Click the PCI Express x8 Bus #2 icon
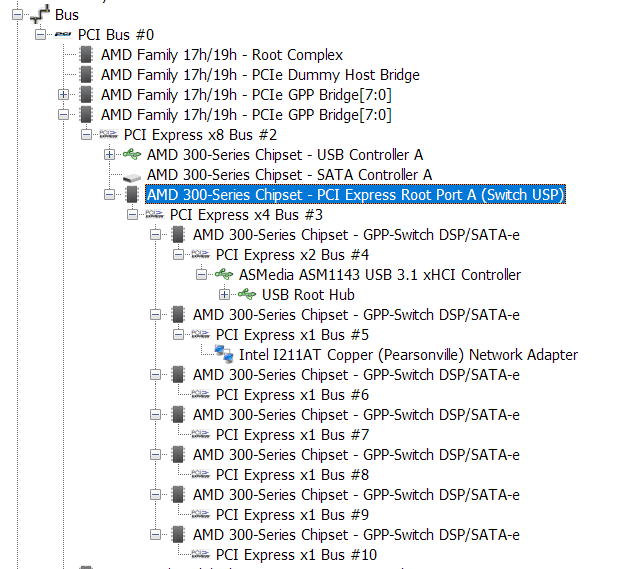 tap(109, 135)
